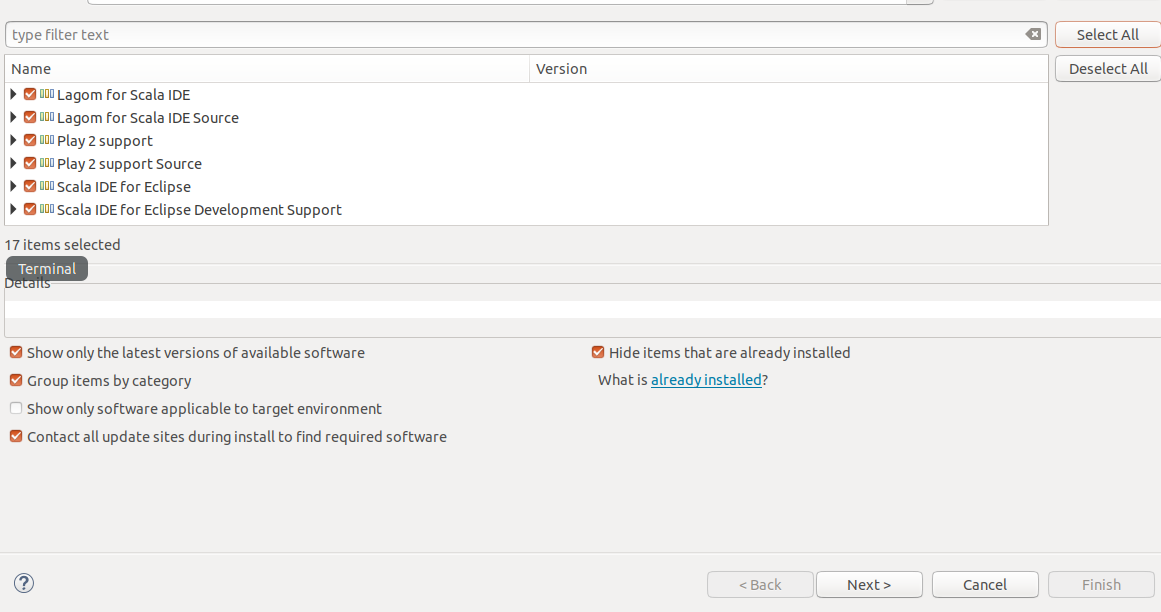Expand the Play 2 support Source node
Viewport: 1161px width, 612px height.
click(13, 163)
